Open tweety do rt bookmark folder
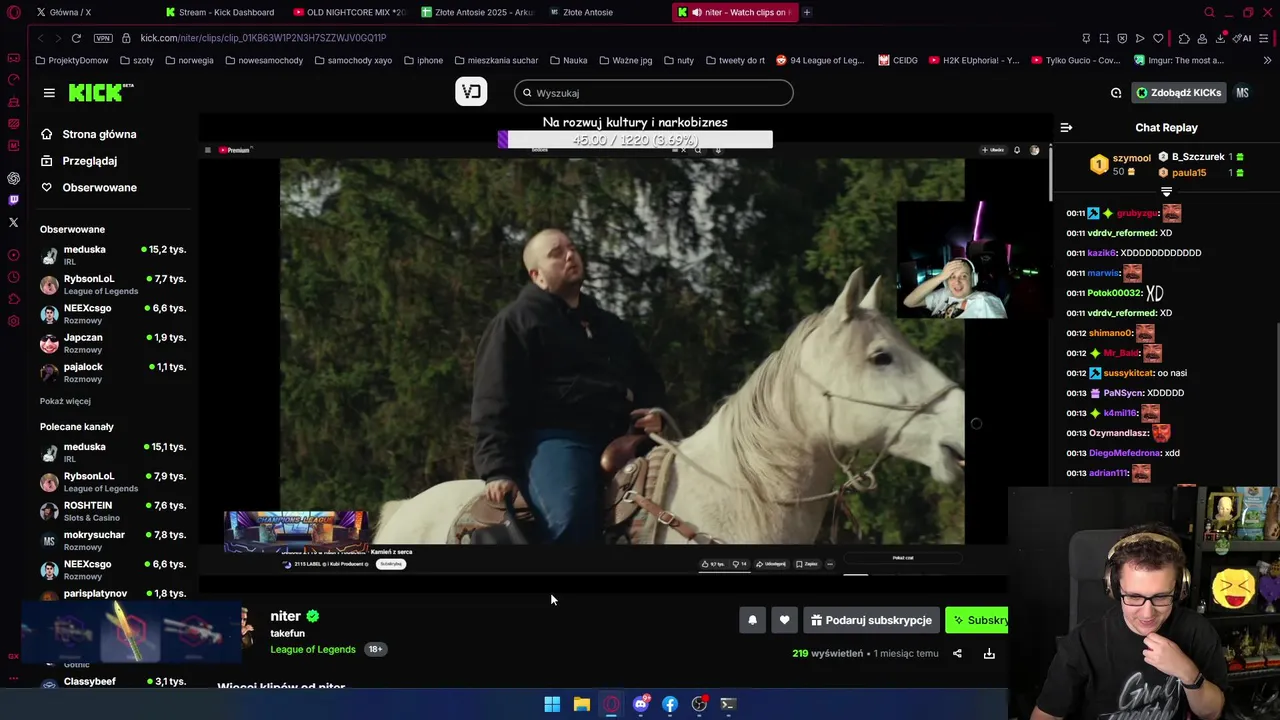1280x720 pixels. click(735, 60)
